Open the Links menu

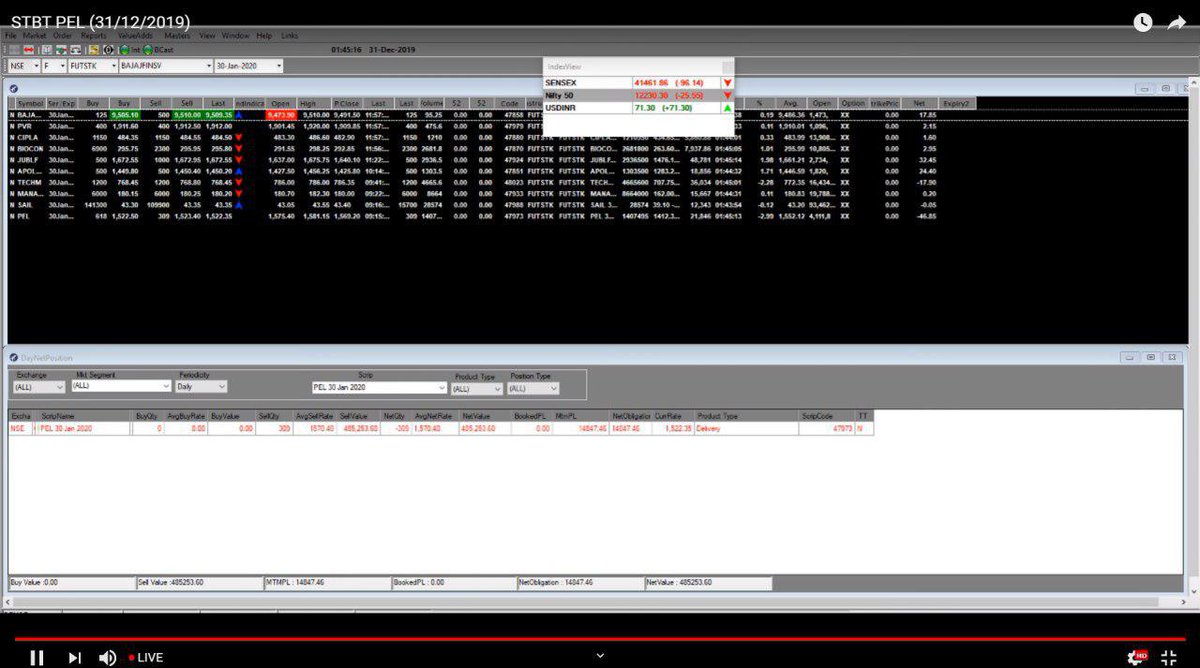(290, 35)
